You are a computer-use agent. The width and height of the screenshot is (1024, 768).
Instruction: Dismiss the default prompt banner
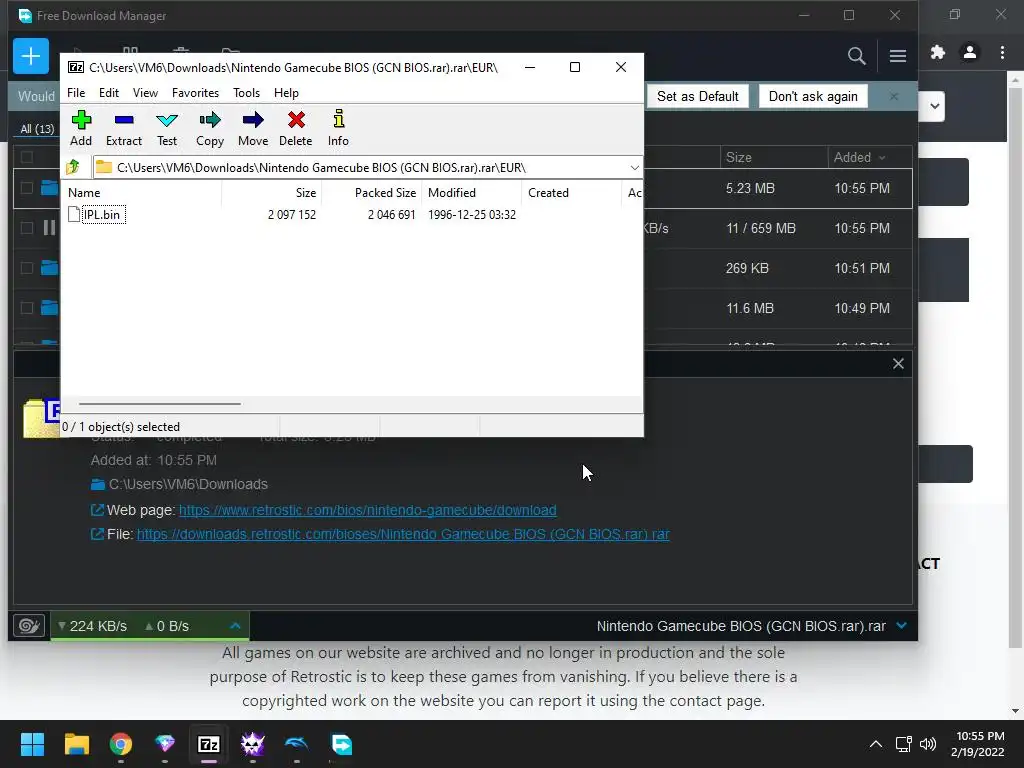click(x=894, y=97)
